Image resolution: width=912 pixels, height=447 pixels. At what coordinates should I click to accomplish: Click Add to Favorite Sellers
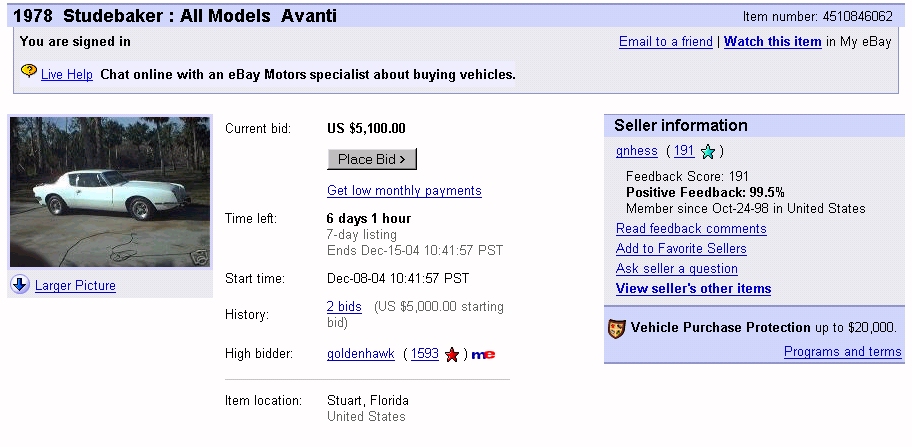tap(680, 249)
